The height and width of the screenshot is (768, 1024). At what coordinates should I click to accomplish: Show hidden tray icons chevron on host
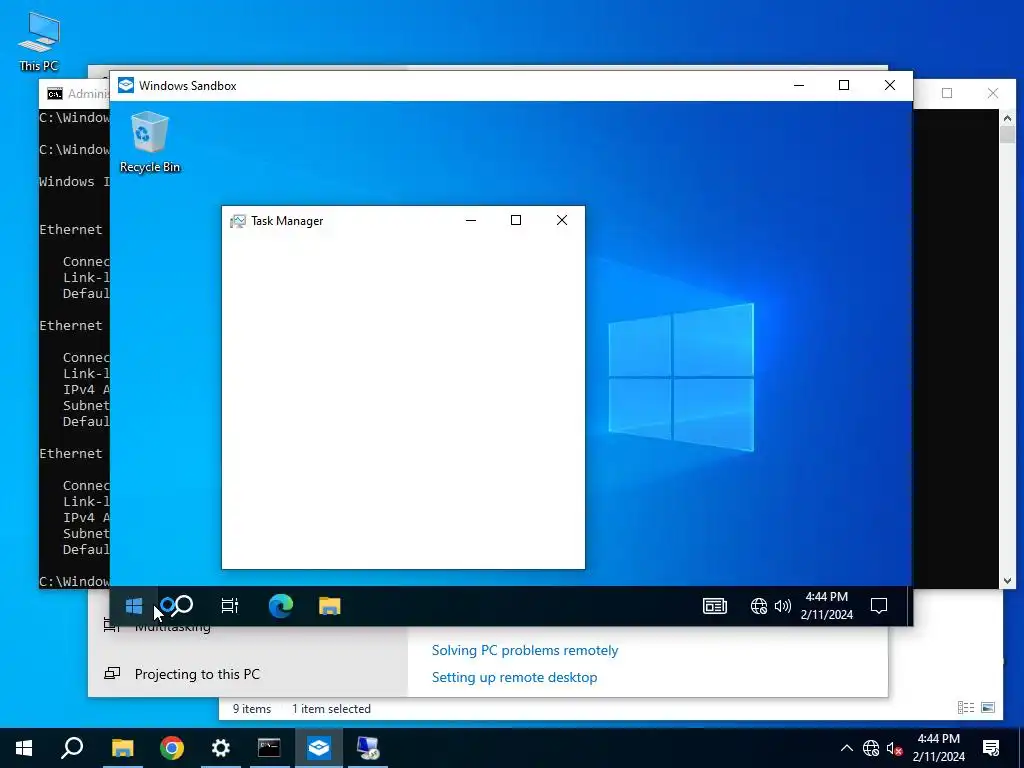pos(846,748)
